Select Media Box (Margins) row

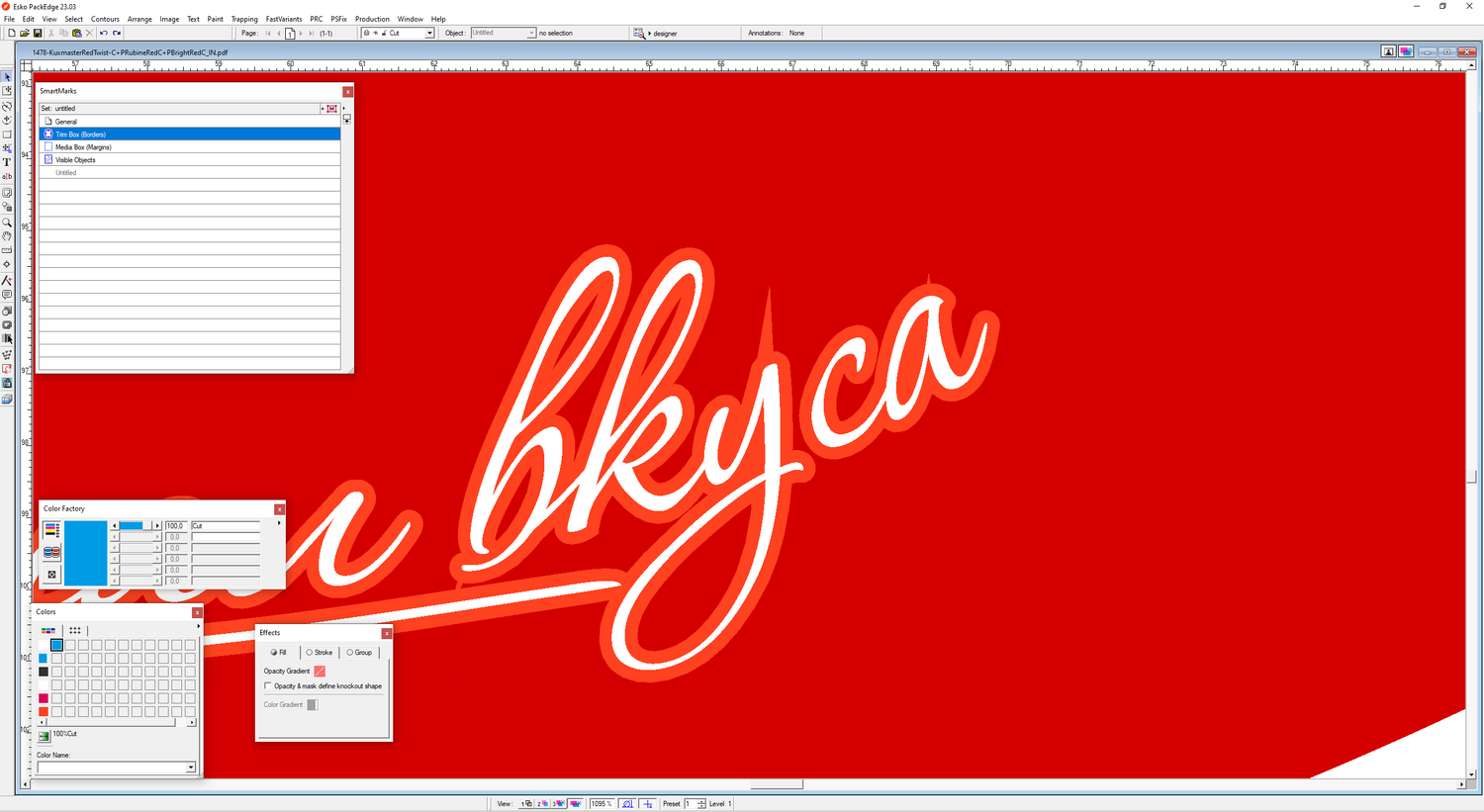(190, 147)
